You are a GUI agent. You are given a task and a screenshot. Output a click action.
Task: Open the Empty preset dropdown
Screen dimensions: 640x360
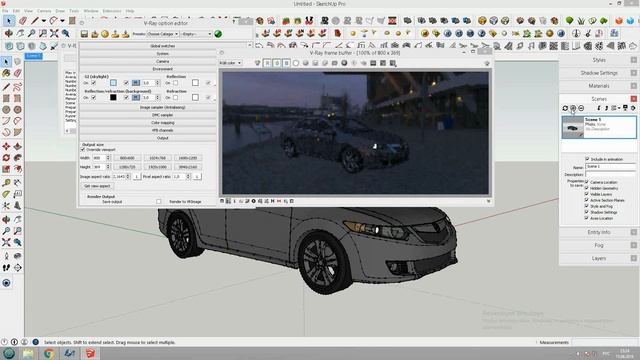196,34
